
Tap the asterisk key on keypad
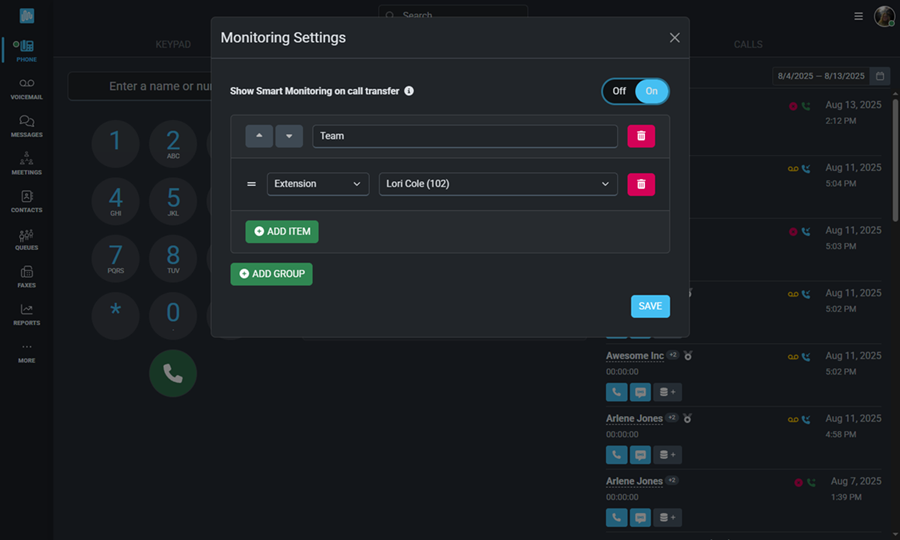115,316
